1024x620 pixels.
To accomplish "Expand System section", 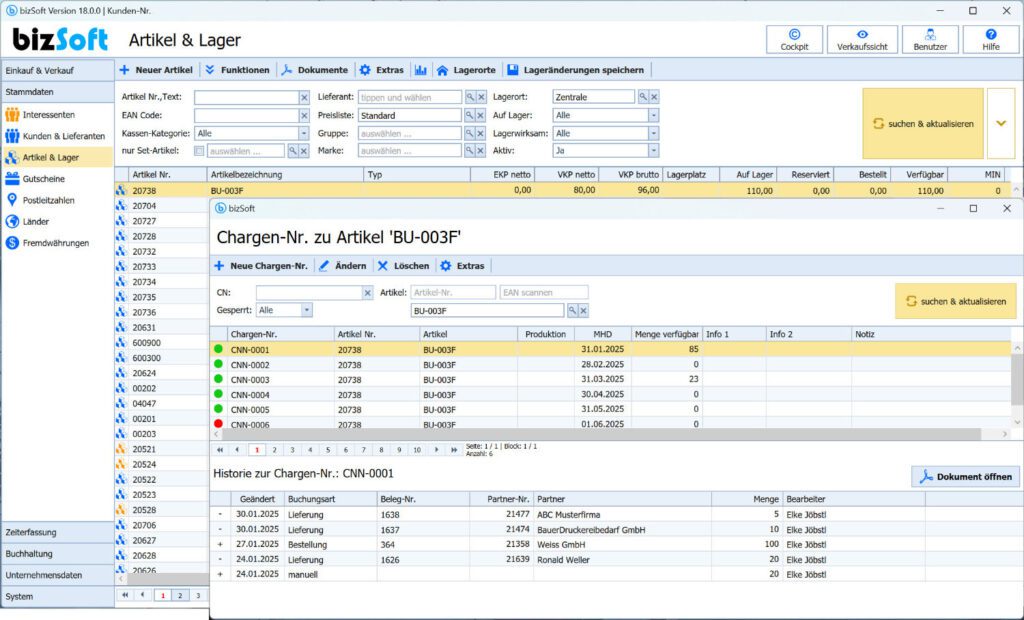I will tap(57, 596).
